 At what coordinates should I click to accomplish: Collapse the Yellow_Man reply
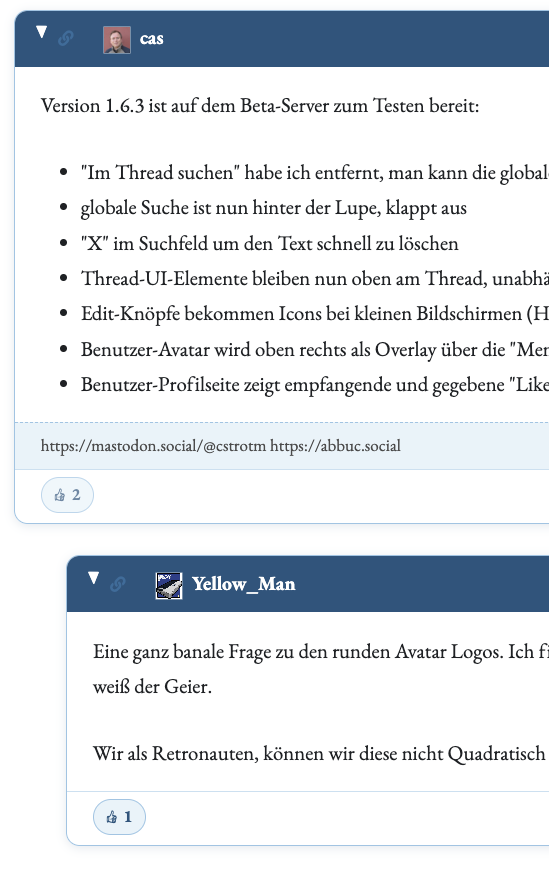click(94, 578)
